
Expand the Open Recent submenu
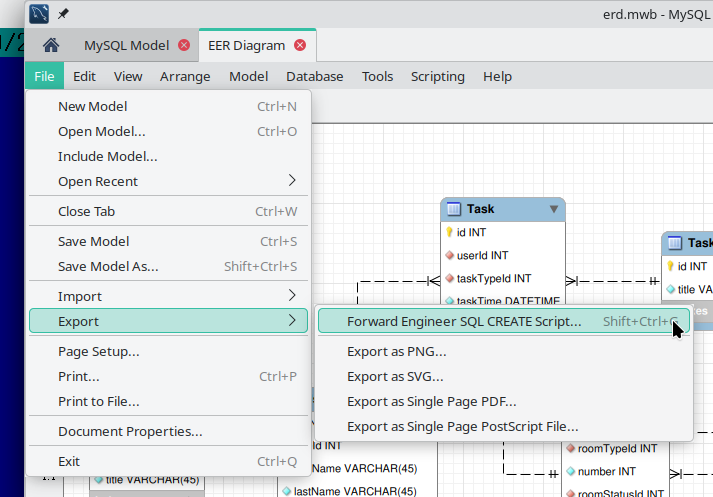click(x=292, y=181)
